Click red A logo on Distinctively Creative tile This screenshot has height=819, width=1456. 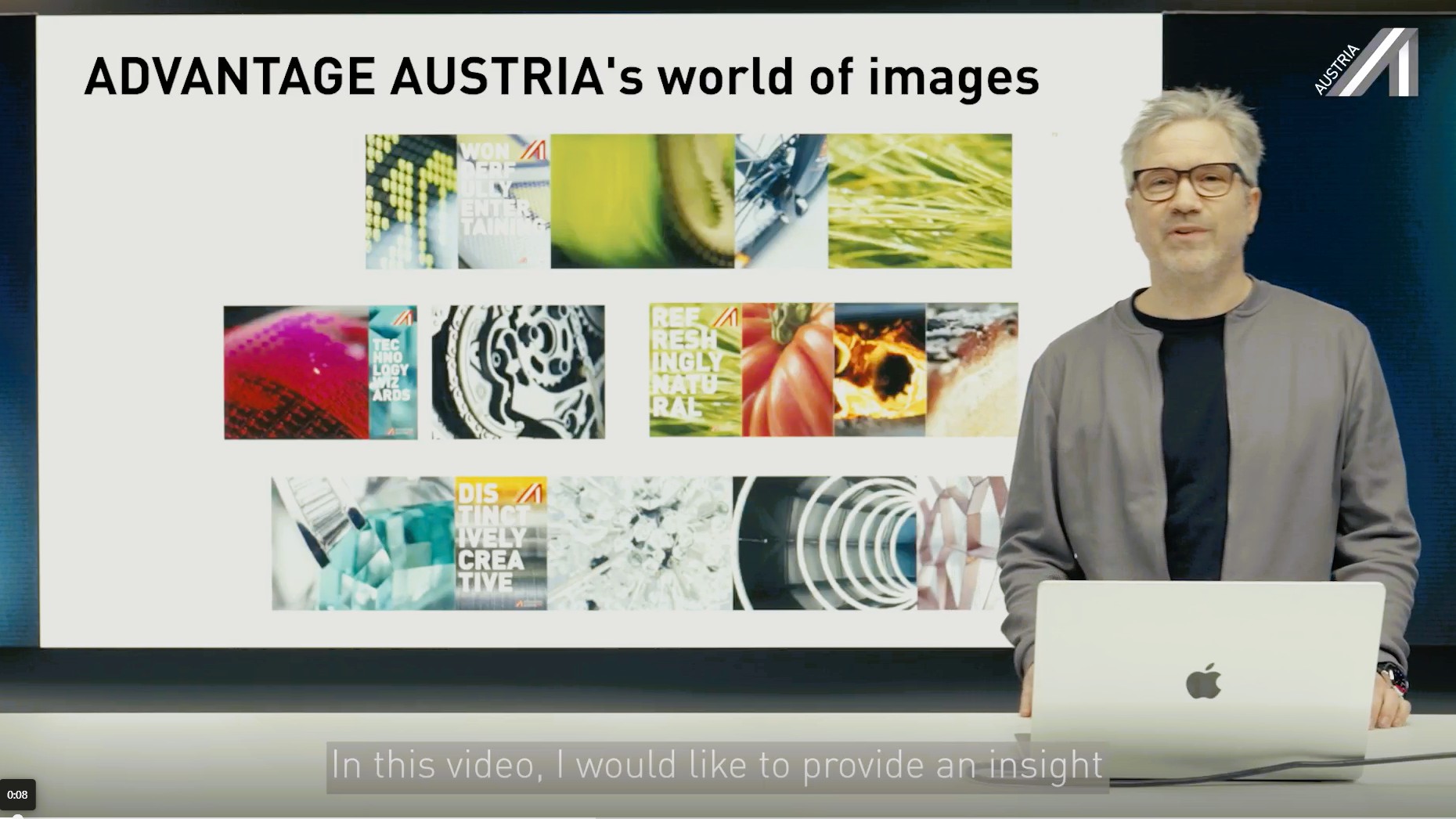(533, 491)
